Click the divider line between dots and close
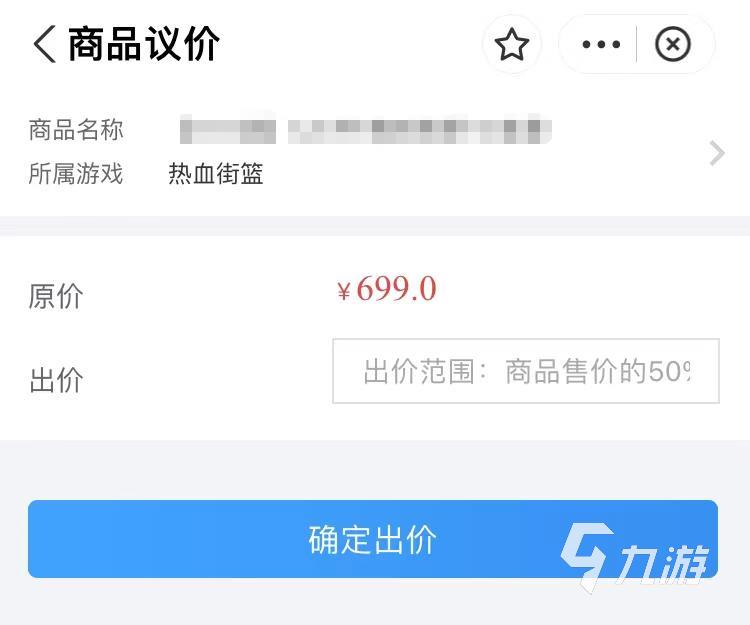750x625 pixels. coord(637,44)
